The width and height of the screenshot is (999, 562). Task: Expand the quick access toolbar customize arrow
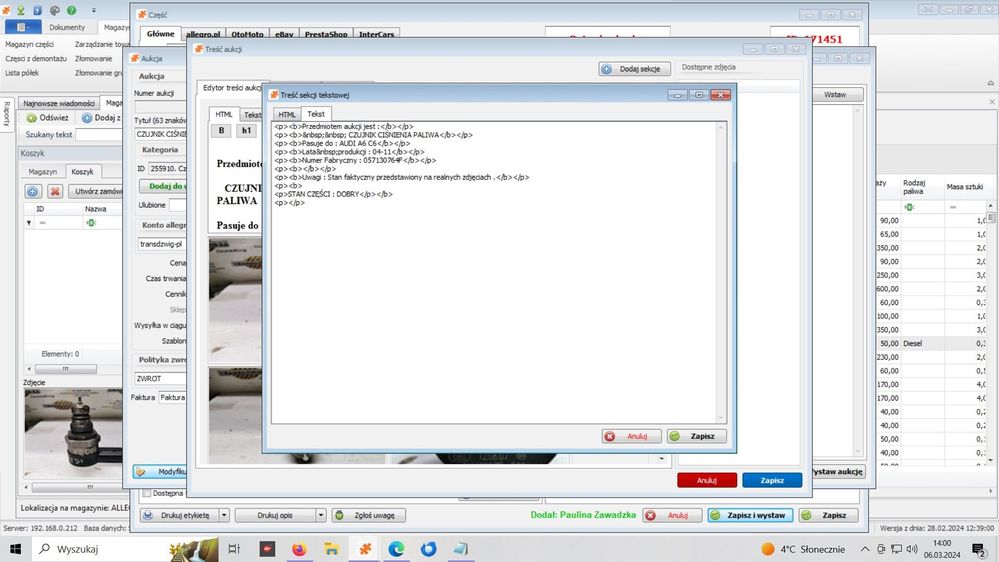(x=94, y=10)
